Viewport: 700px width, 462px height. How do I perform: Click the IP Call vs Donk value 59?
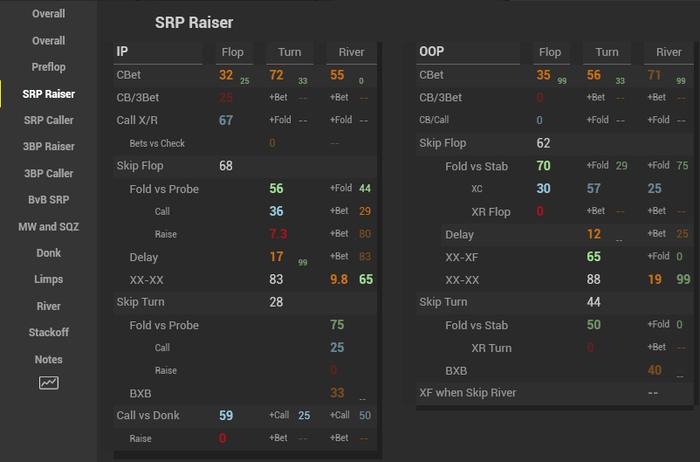click(226, 415)
